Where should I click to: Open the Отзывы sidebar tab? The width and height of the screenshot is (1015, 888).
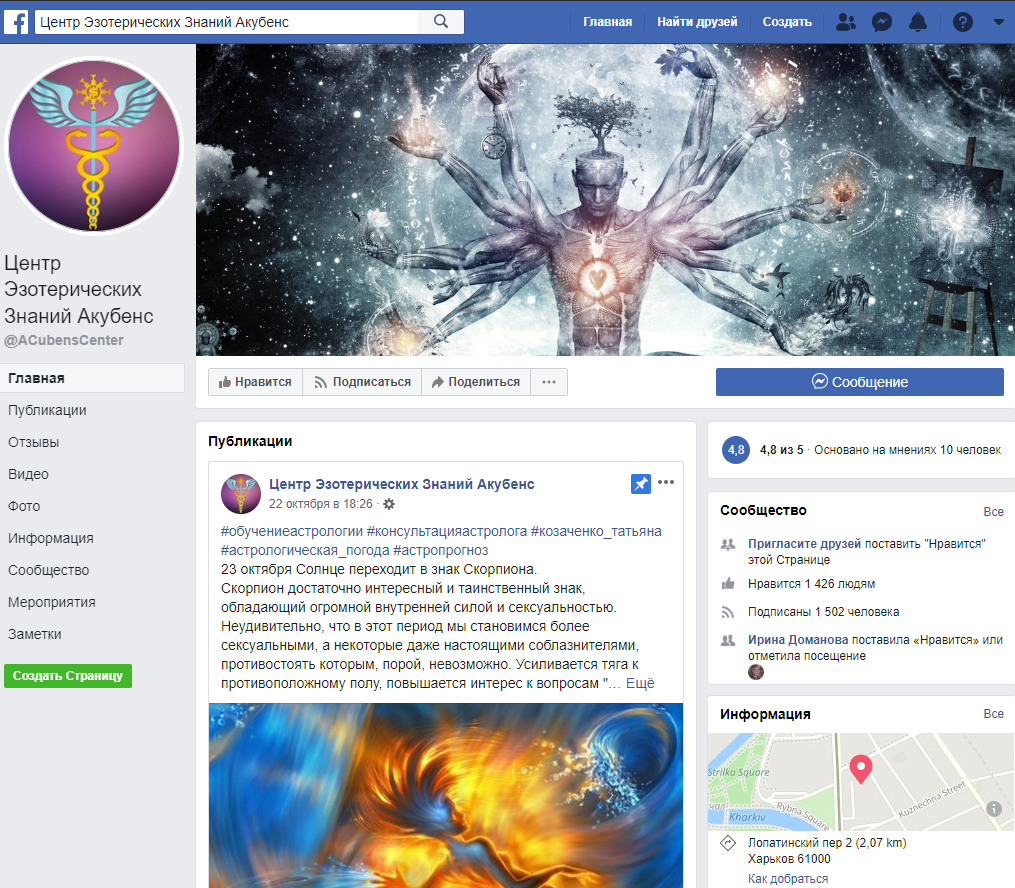pos(34,442)
